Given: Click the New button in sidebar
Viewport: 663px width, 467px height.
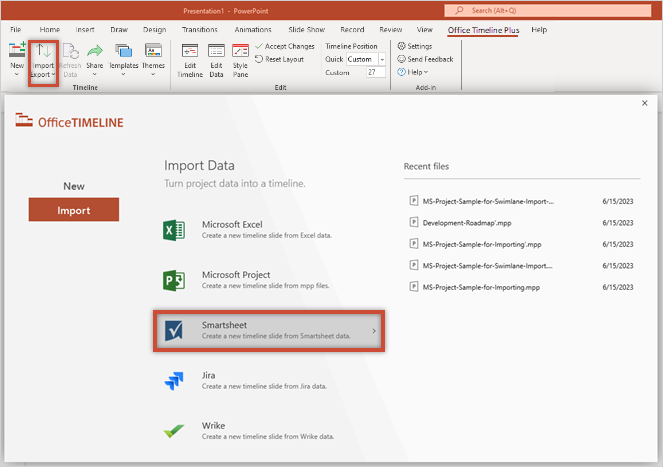Looking at the screenshot, I should [x=74, y=186].
